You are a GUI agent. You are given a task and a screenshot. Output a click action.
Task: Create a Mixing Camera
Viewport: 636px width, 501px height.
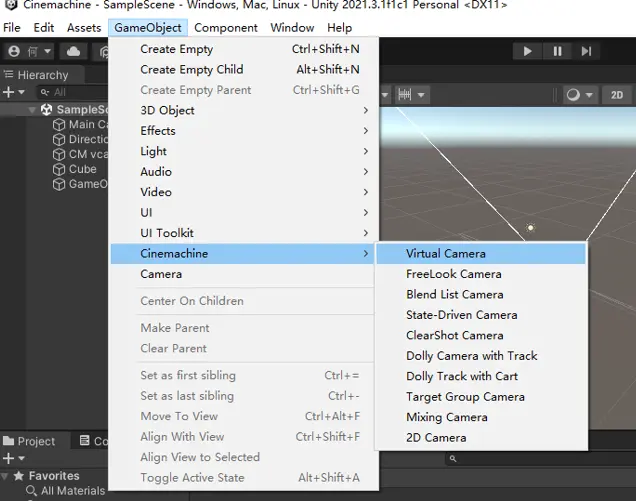point(481,417)
